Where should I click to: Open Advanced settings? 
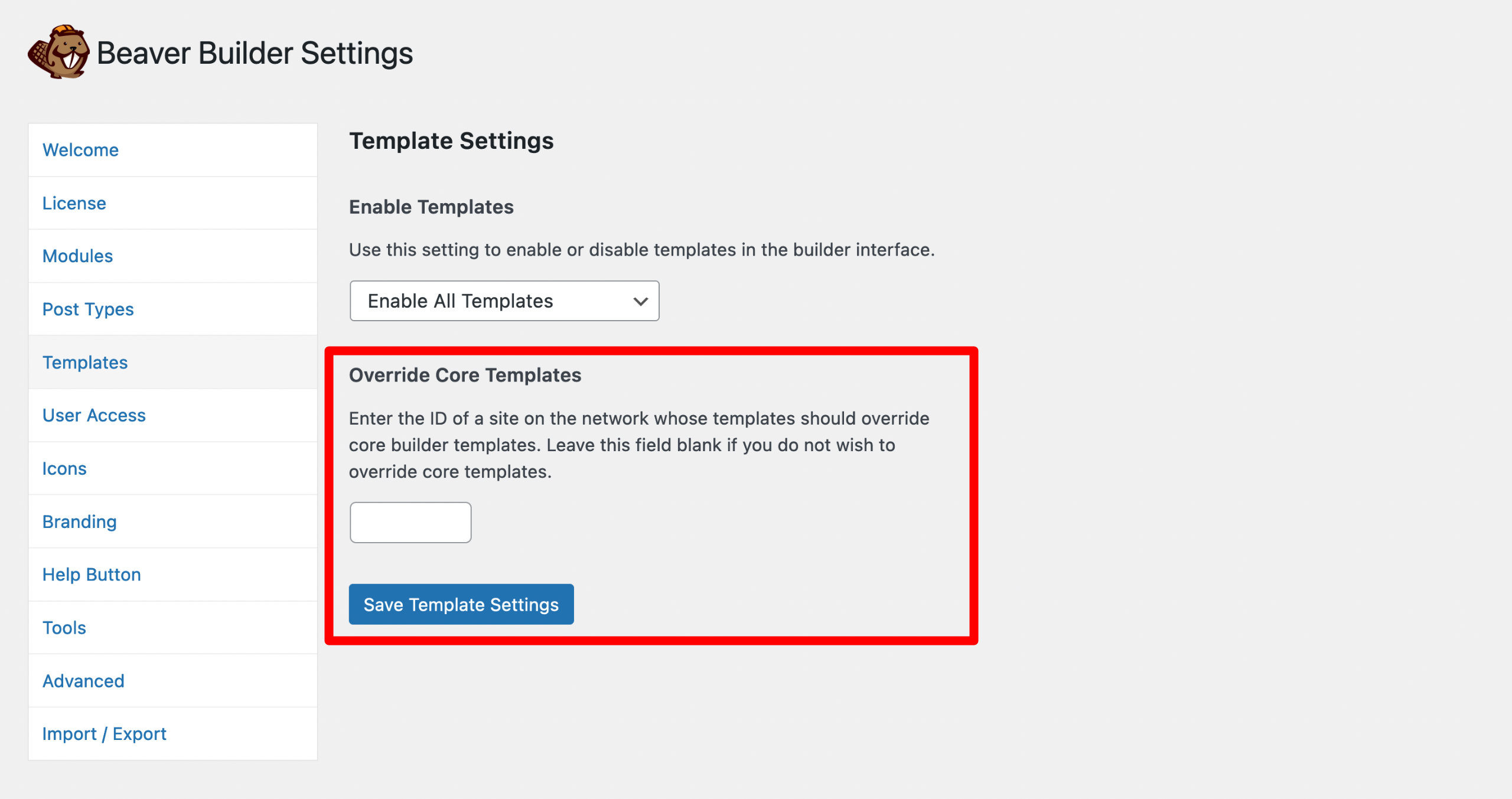(x=83, y=680)
